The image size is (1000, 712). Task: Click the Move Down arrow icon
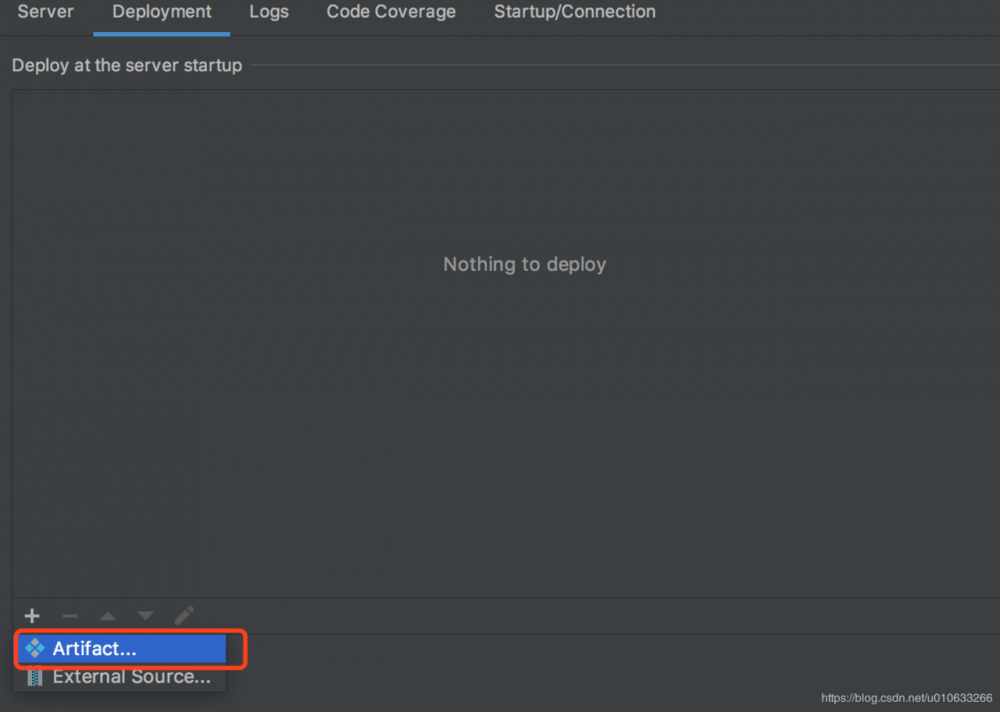(x=145, y=616)
